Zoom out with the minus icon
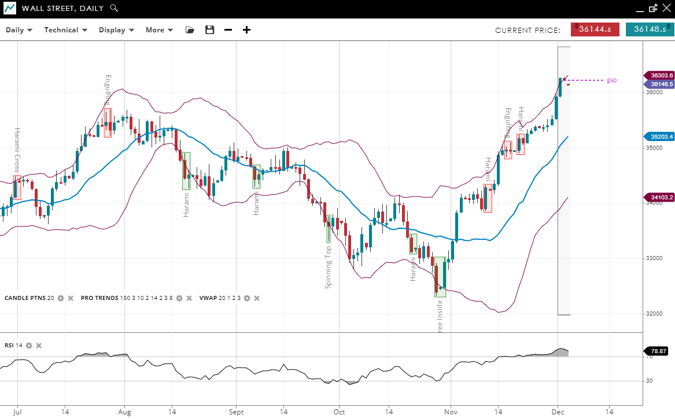 [x=228, y=30]
